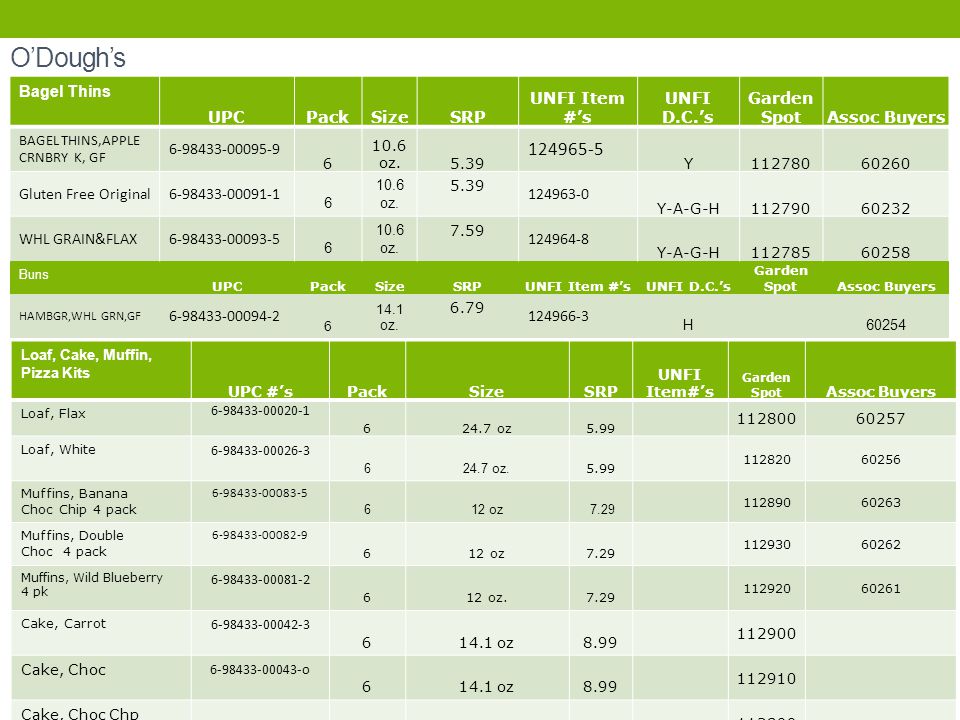Select 24.7 oz size in Loaf, Flax row
960x720 pixels.
coord(487,429)
